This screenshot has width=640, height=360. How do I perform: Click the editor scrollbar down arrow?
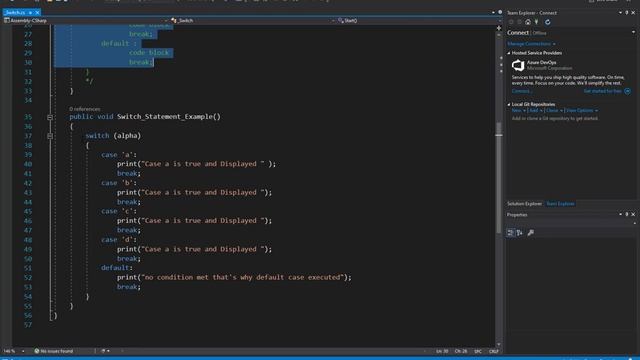click(x=499, y=345)
